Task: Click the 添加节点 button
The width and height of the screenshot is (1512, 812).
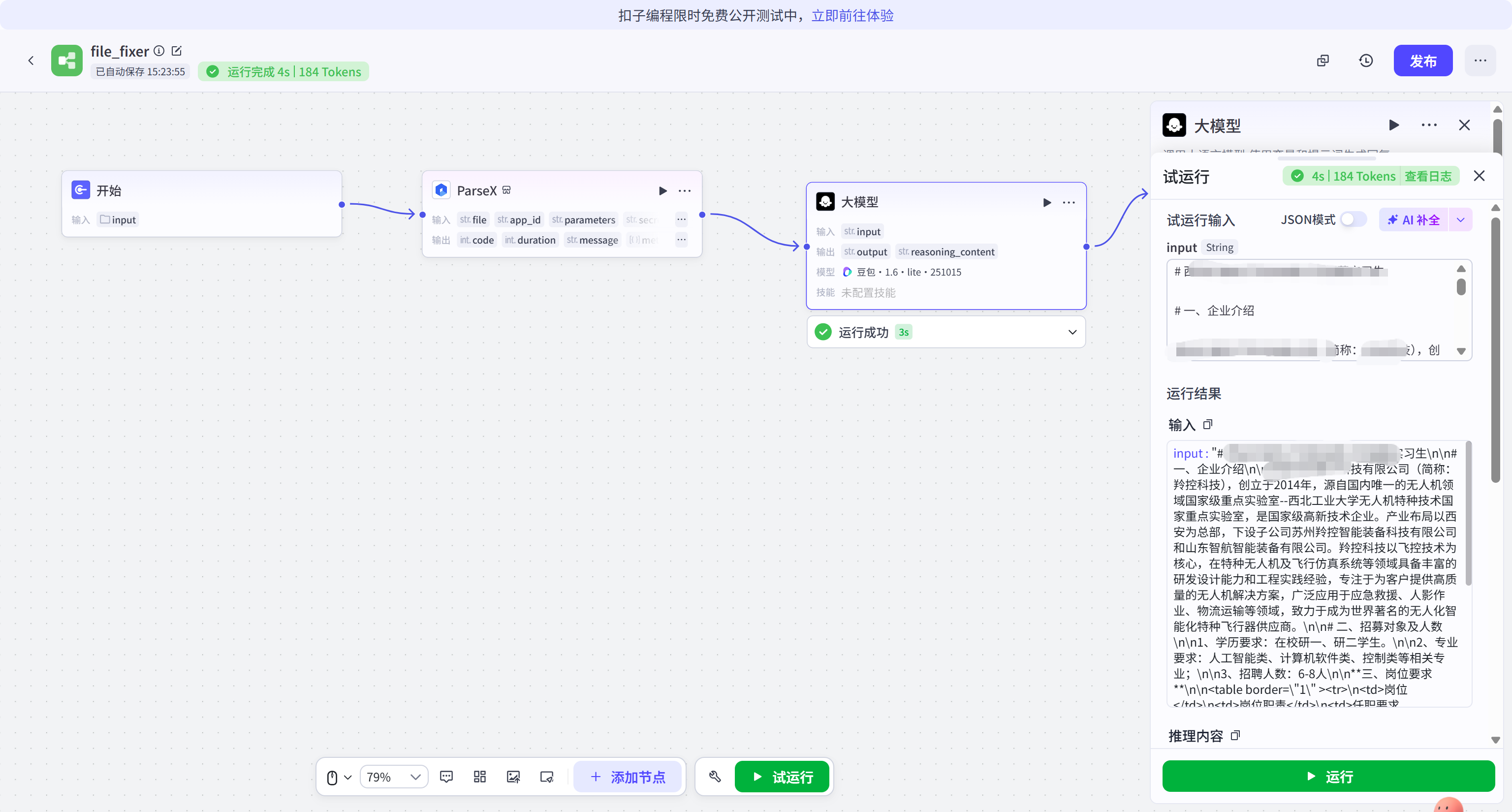Action: pos(628,777)
